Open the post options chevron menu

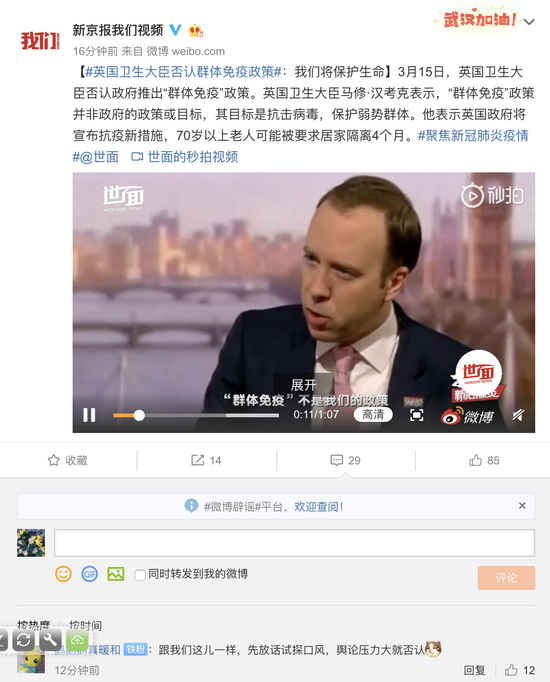point(529,22)
